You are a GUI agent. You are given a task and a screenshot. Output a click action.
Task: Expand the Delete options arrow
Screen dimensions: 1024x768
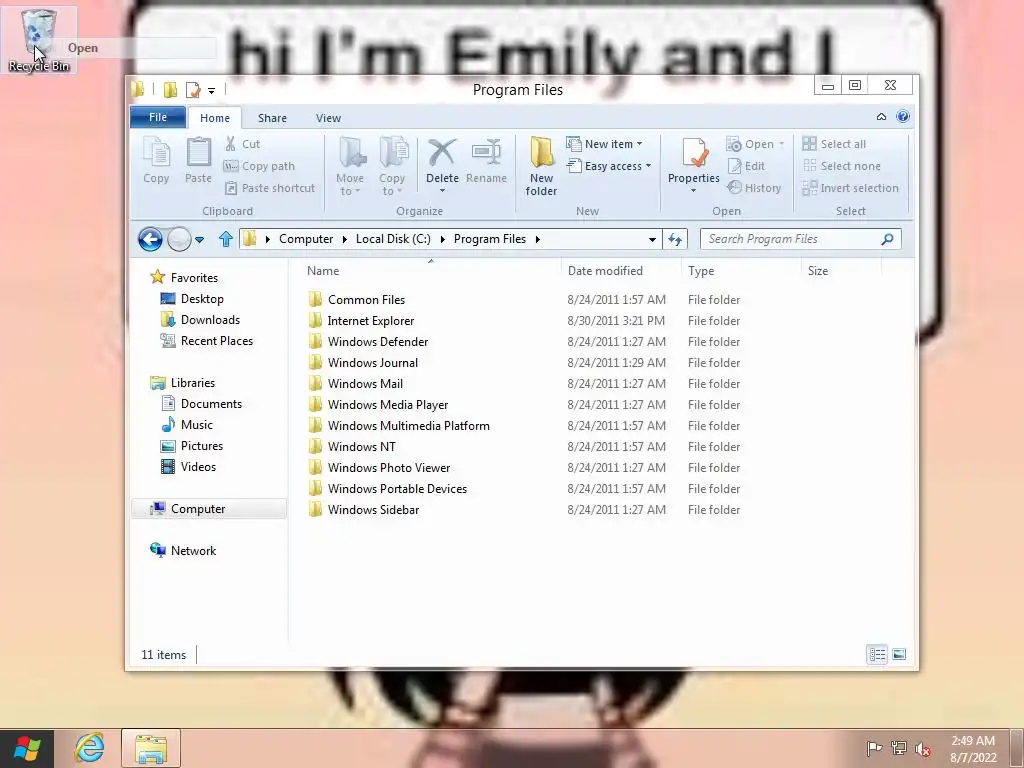(442, 191)
